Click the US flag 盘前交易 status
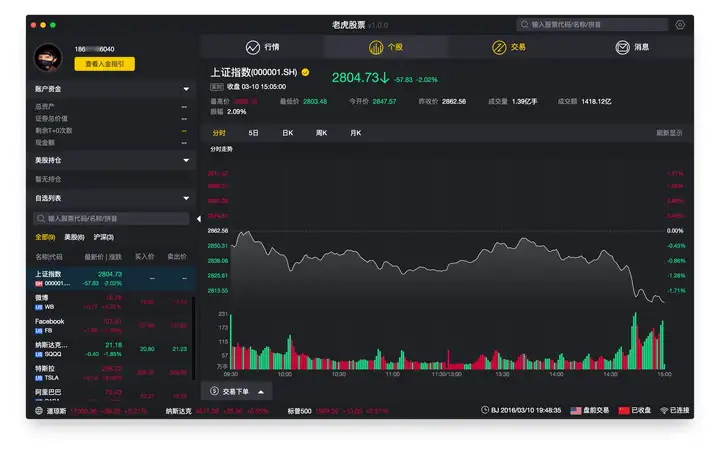Image resolution: width=720 pixels, height=456 pixels. (x=590, y=411)
